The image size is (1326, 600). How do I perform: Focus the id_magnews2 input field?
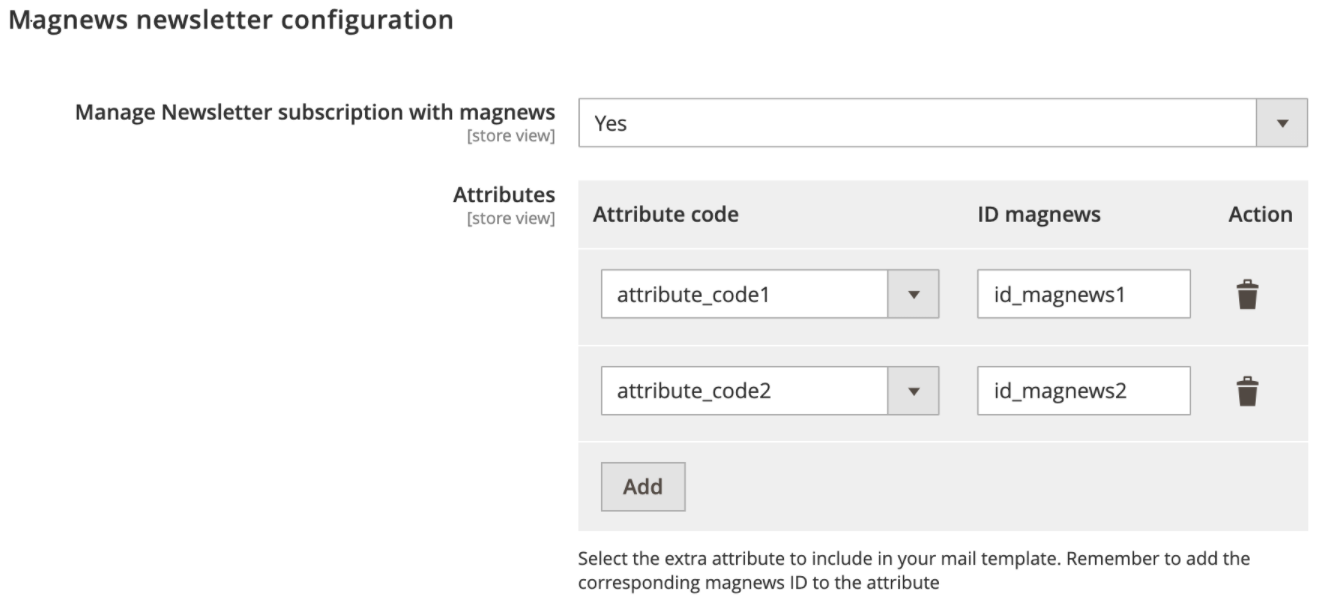(x=1083, y=391)
